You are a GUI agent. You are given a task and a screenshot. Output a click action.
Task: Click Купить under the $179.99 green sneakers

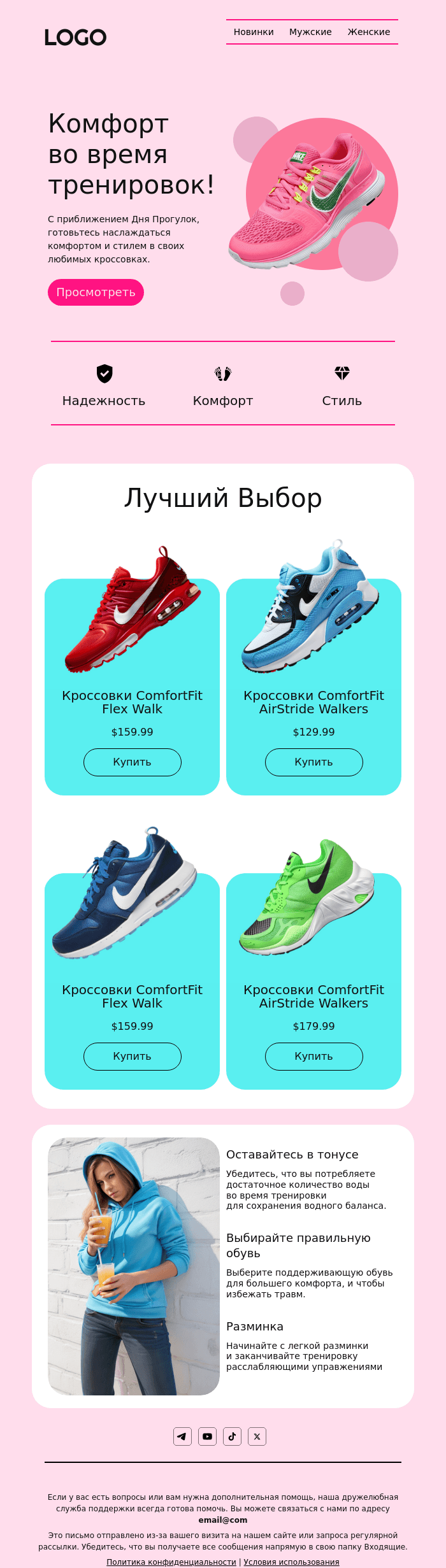(314, 1057)
